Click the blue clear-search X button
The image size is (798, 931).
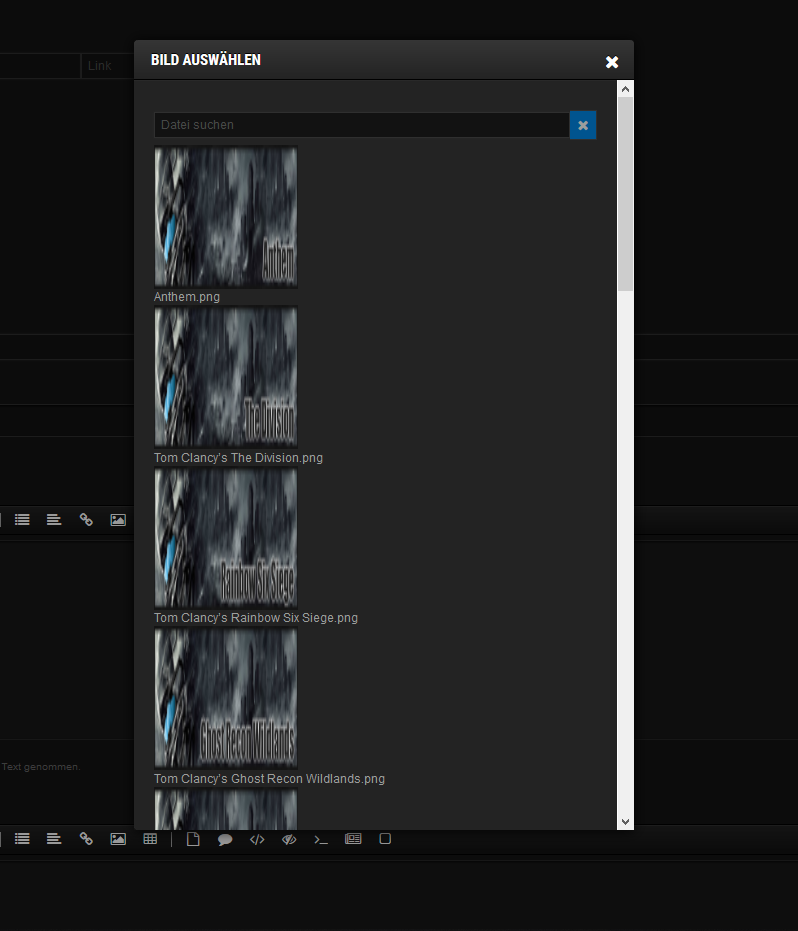click(583, 125)
